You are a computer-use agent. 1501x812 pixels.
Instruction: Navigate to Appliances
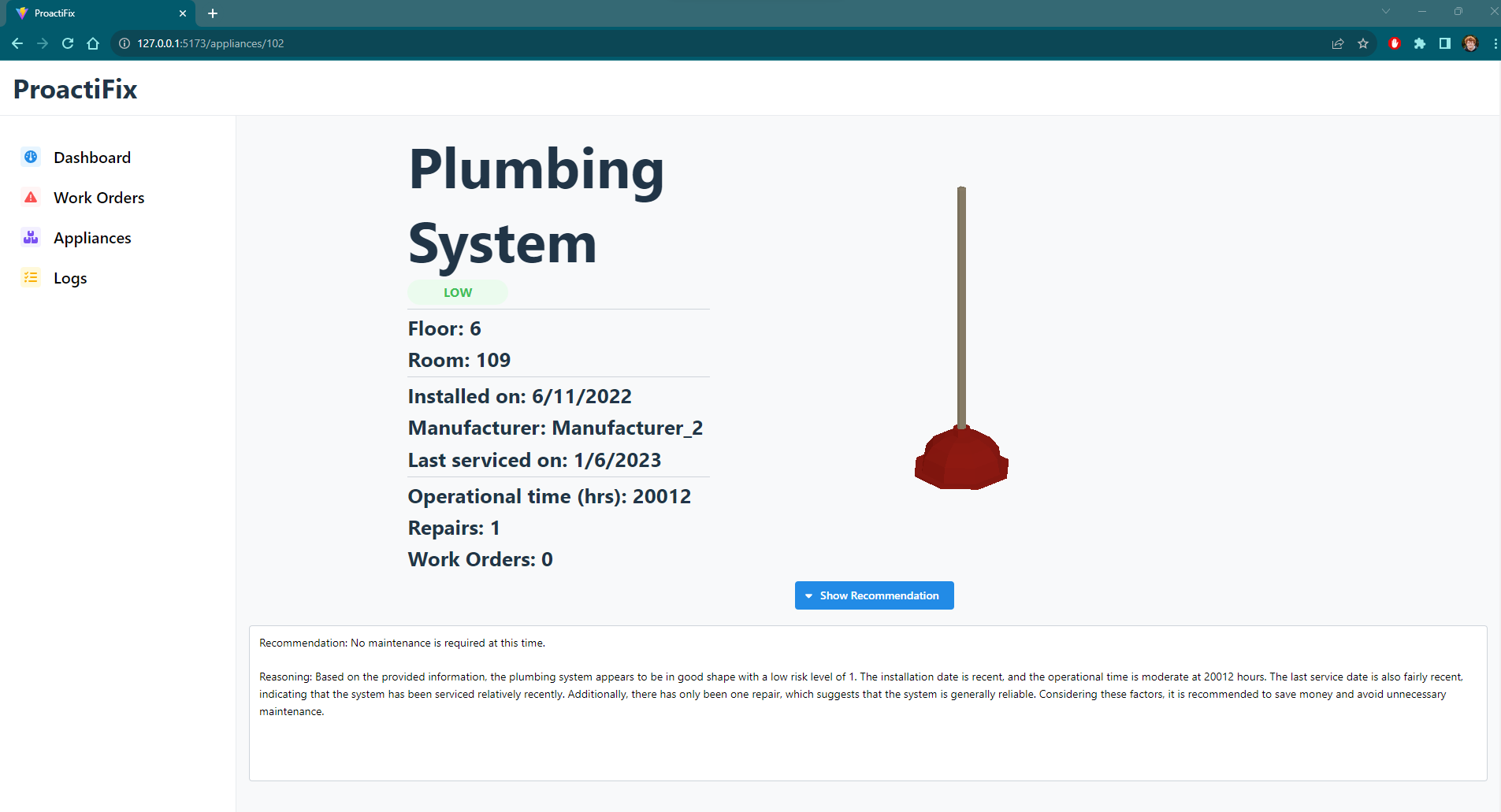[x=92, y=238]
